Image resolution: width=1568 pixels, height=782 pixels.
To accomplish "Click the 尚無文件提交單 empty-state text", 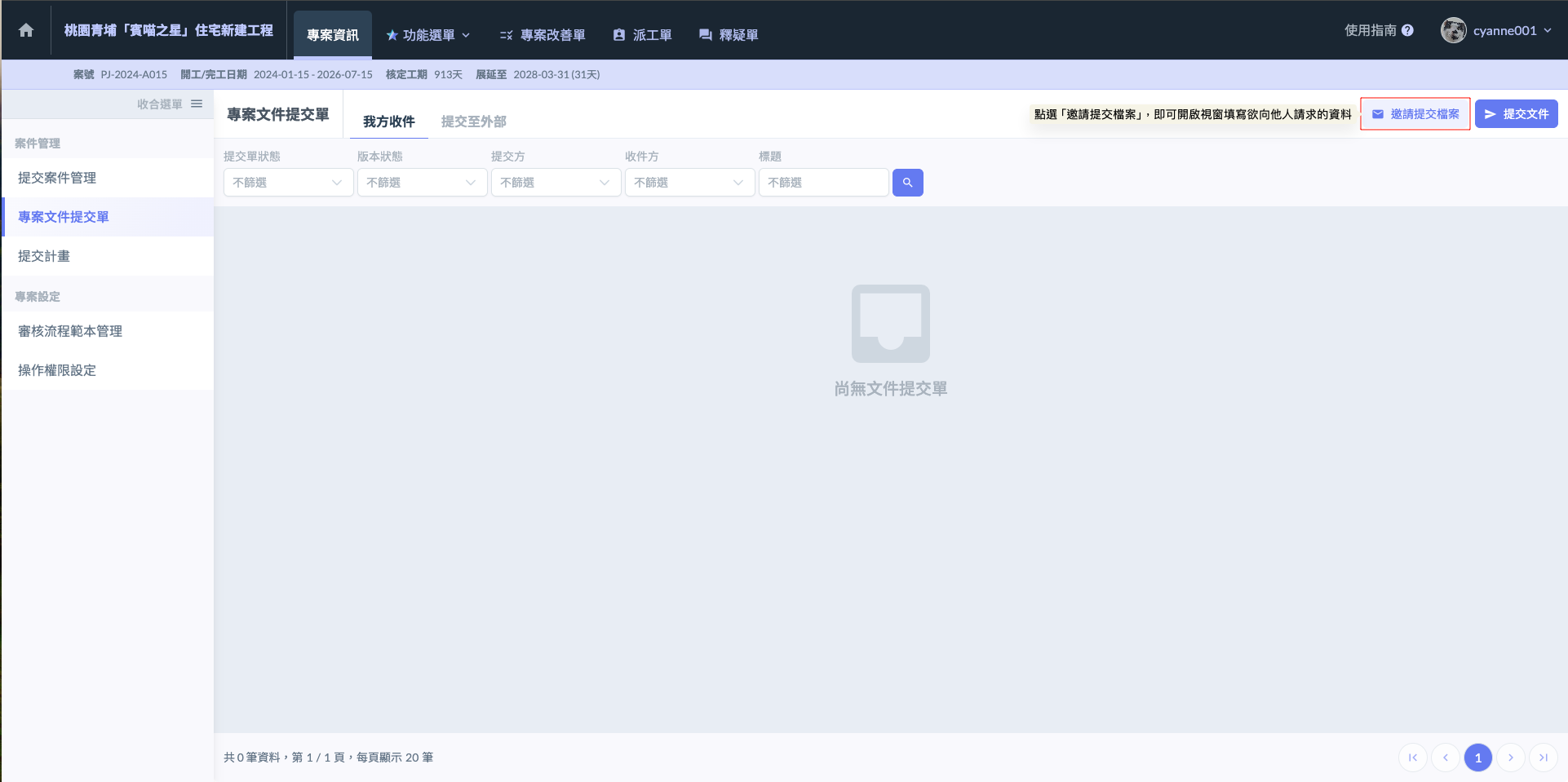I will click(x=891, y=389).
